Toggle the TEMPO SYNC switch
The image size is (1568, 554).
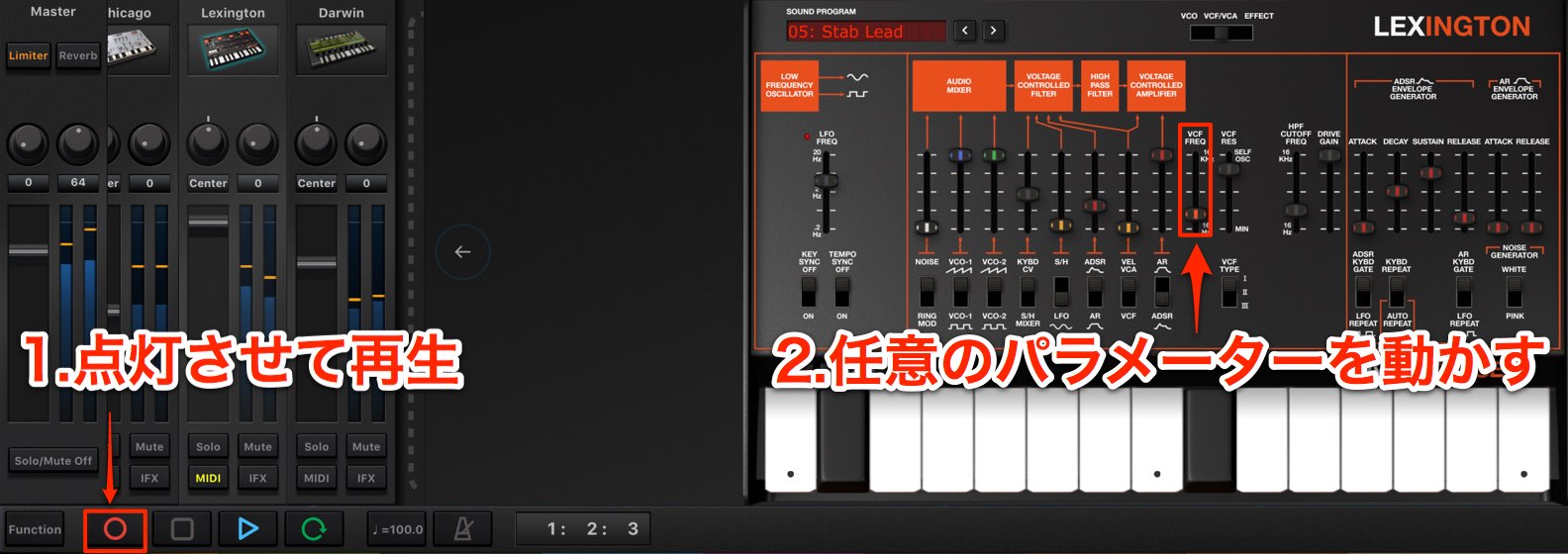tap(842, 292)
